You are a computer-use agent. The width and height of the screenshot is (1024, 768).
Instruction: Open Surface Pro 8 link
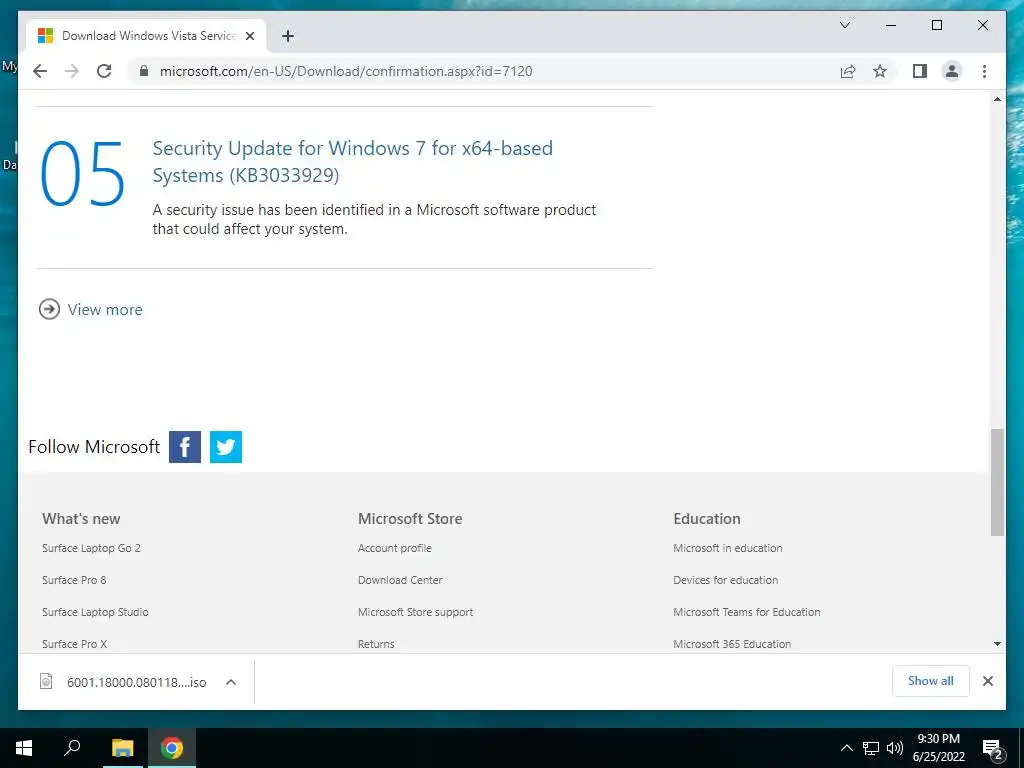pos(74,580)
